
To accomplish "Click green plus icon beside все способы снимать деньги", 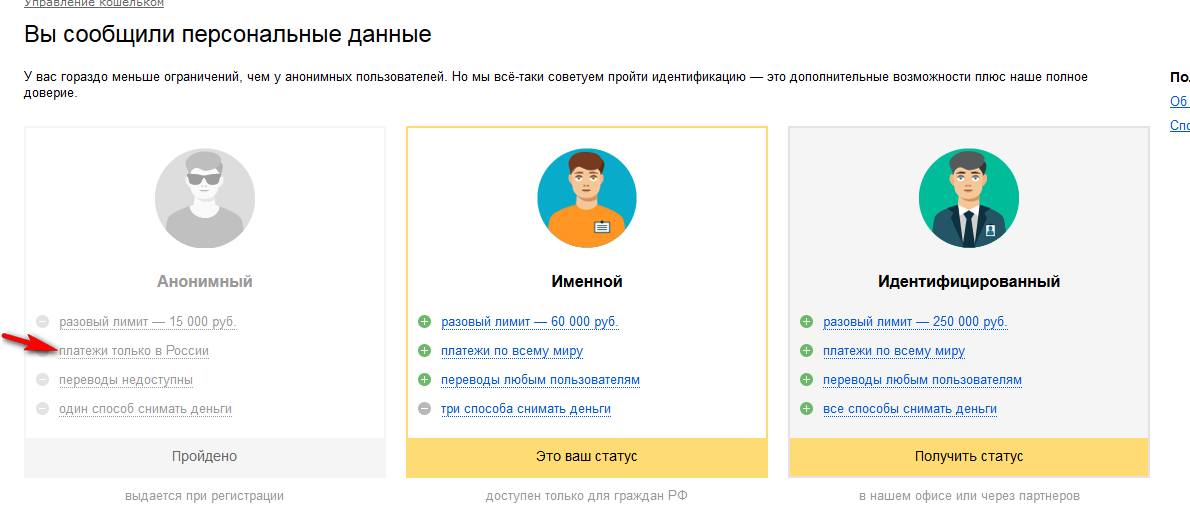I will tap(806, 409).
